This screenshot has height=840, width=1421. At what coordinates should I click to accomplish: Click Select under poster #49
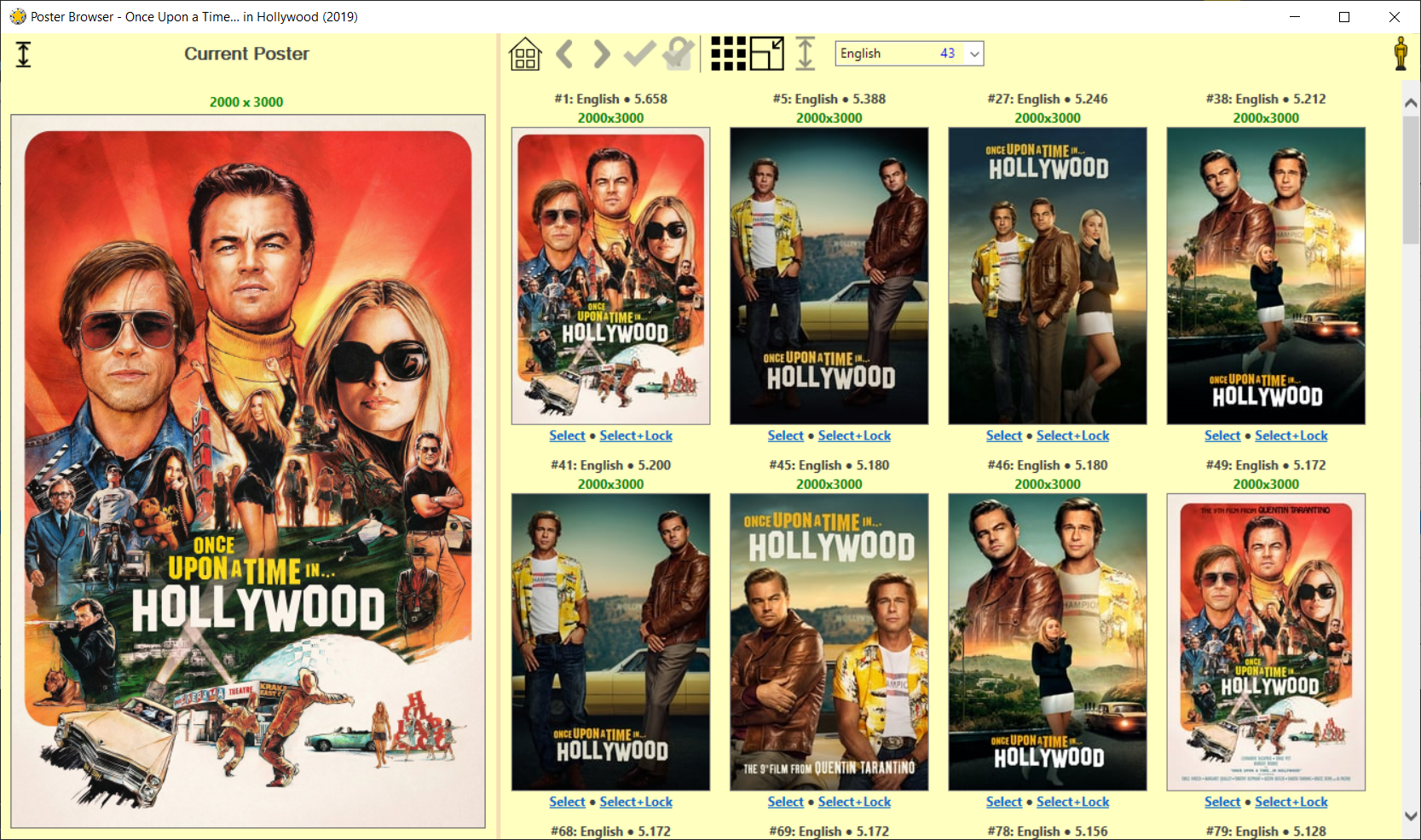[x=1222, y=802]
